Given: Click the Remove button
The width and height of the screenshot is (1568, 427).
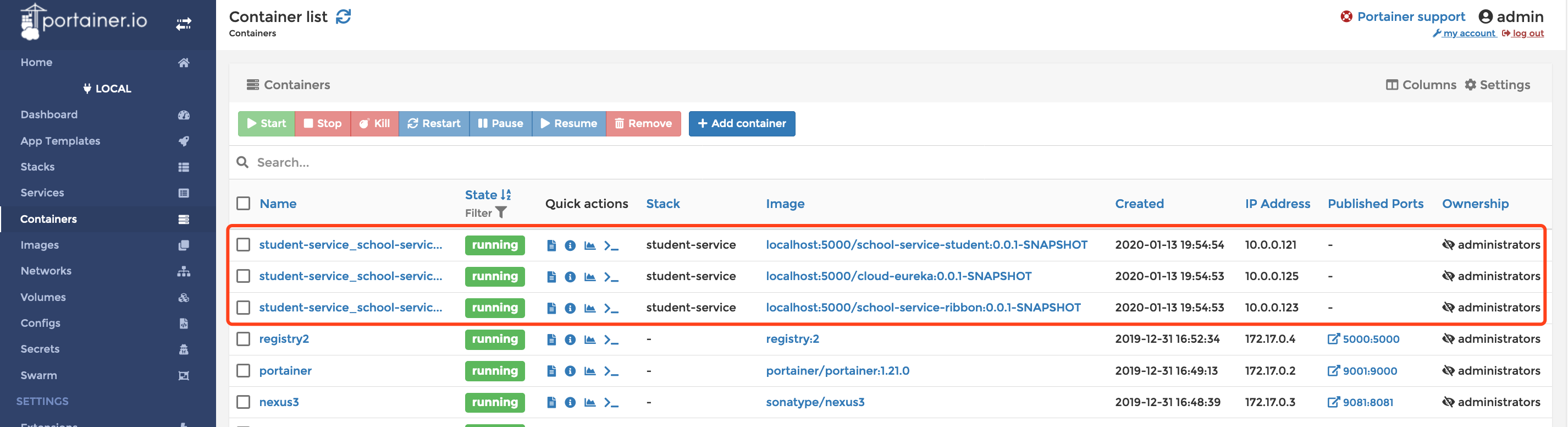Looking at the screenshot, I should click(644, 124).
